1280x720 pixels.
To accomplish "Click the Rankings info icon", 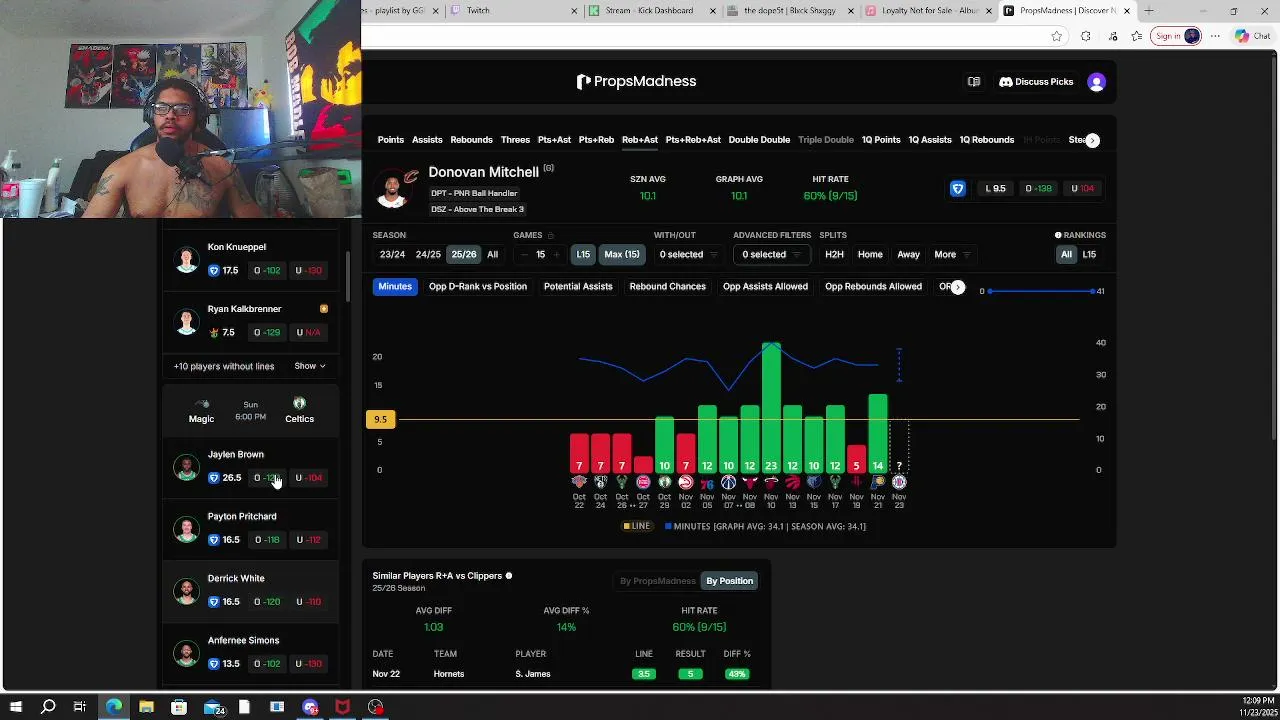I will pos(1058,235).
